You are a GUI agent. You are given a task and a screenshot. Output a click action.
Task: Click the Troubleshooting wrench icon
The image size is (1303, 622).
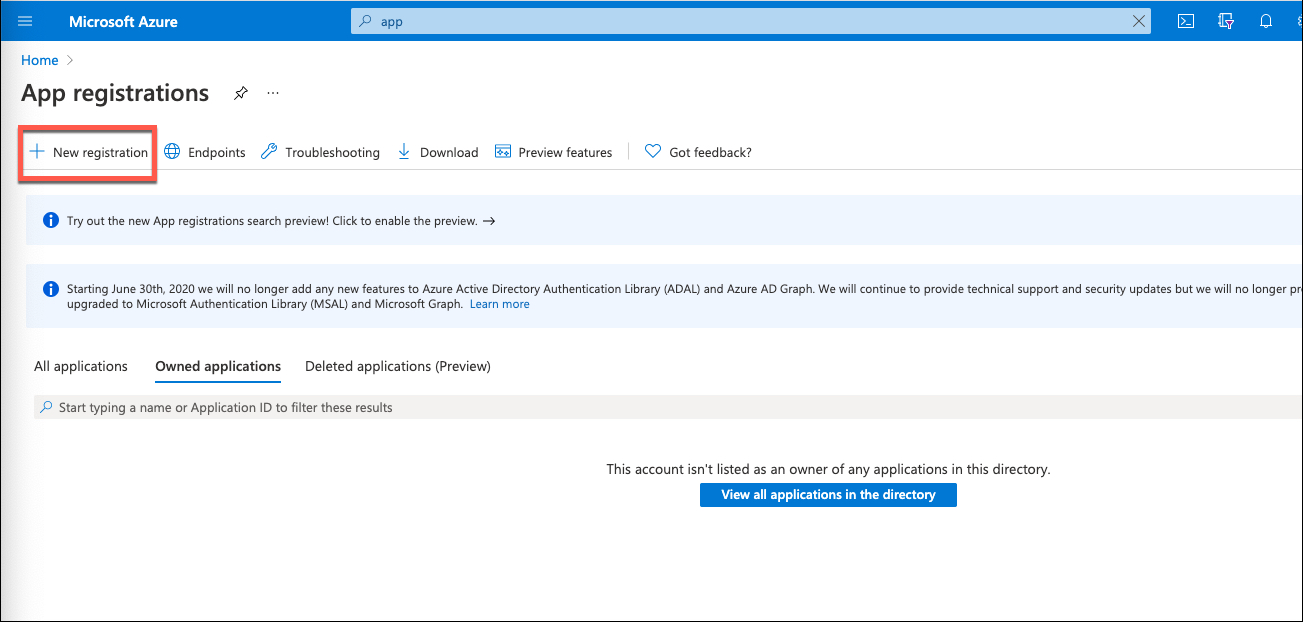[269, 152]
